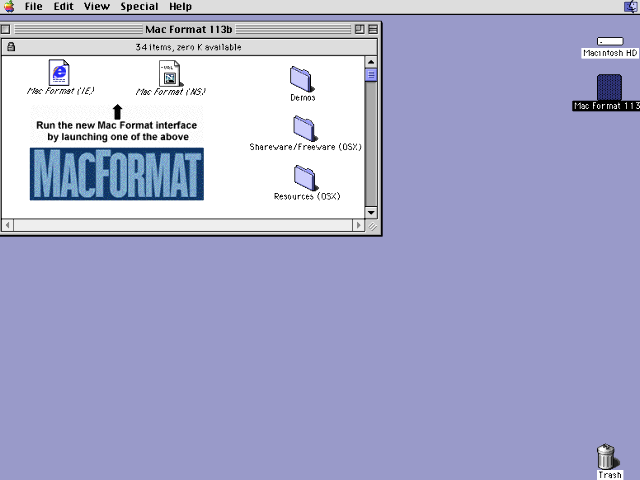The image size is (640, 480).
Task: Open the Mac Format (NS) file icon
Action: (169, 73)
